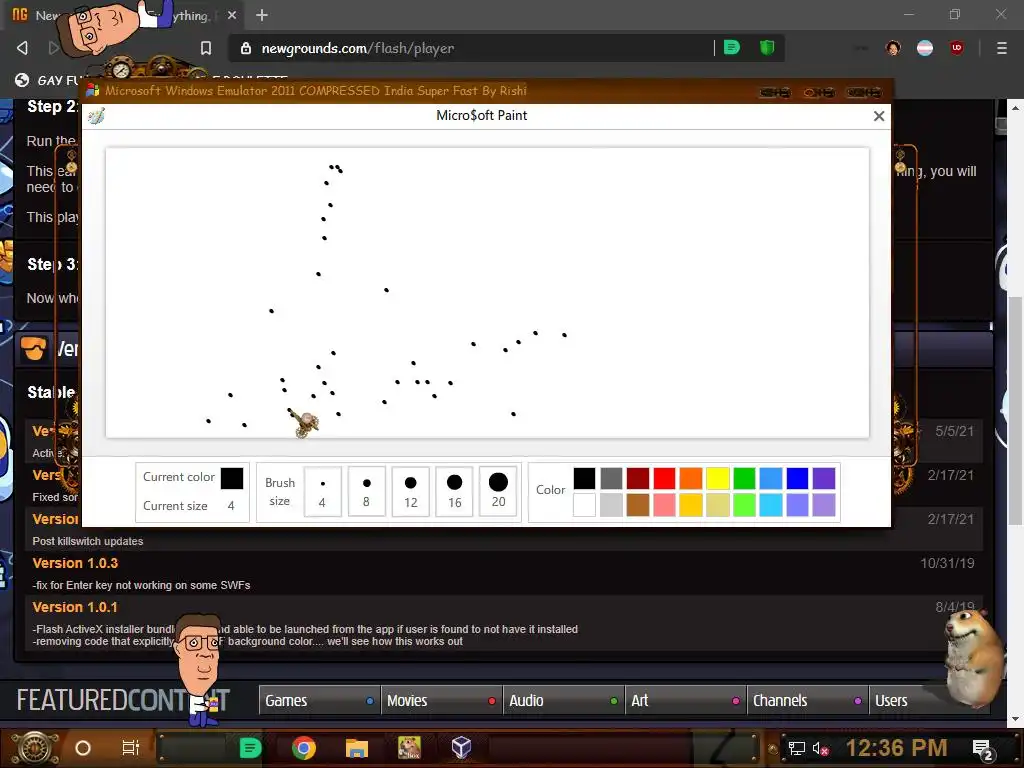1024x768 pixels.
Task: Pick the black color swatch
Action: pyautogui.click(x=584, y=478)
